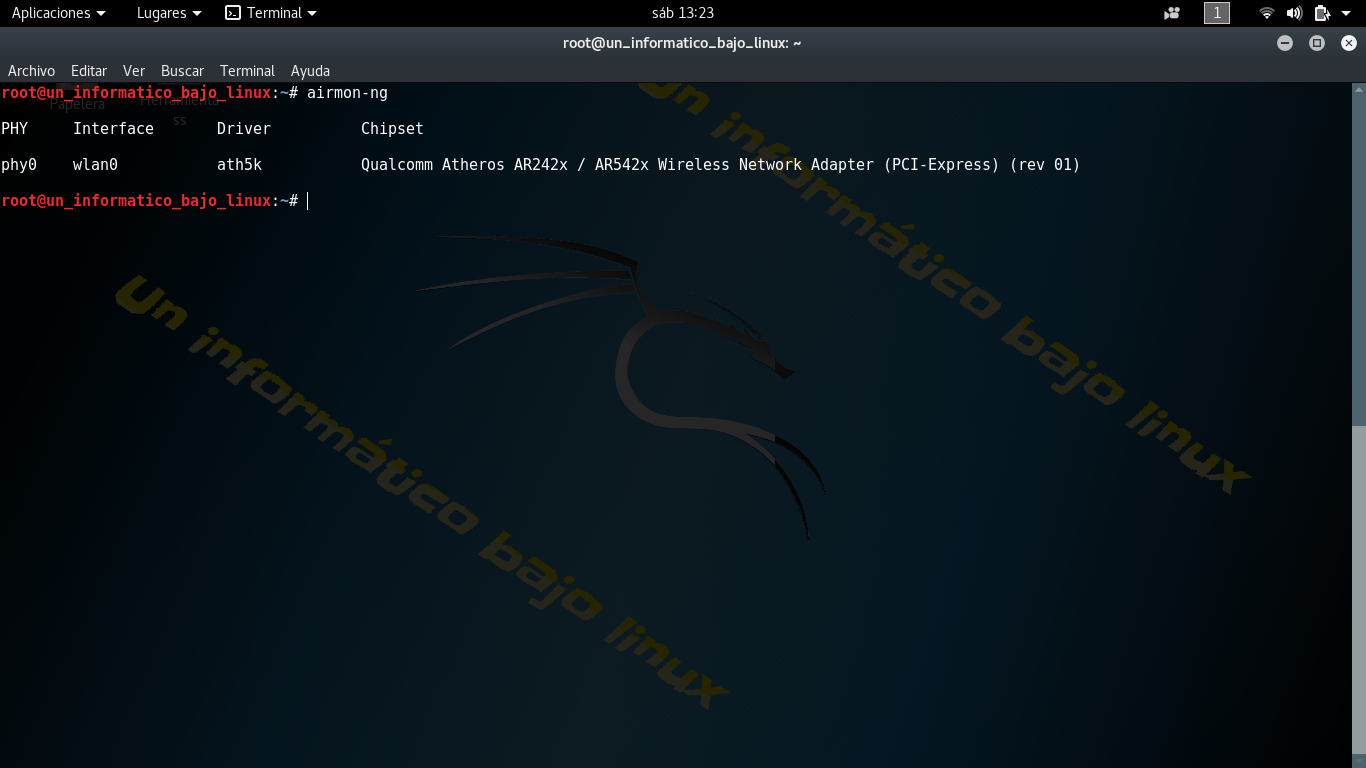Open the Lugares menu
The width and height of the screenshot is (1366, 768).
[x=168, y=13]
